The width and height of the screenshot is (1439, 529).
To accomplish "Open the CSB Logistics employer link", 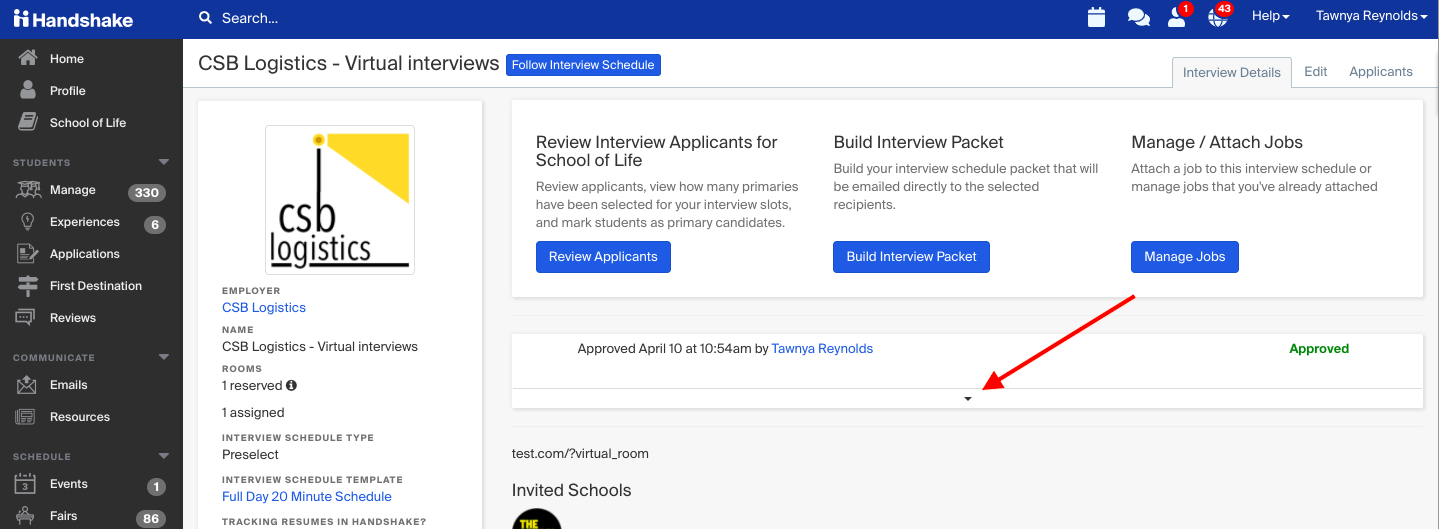I will [x=264, y=308].
